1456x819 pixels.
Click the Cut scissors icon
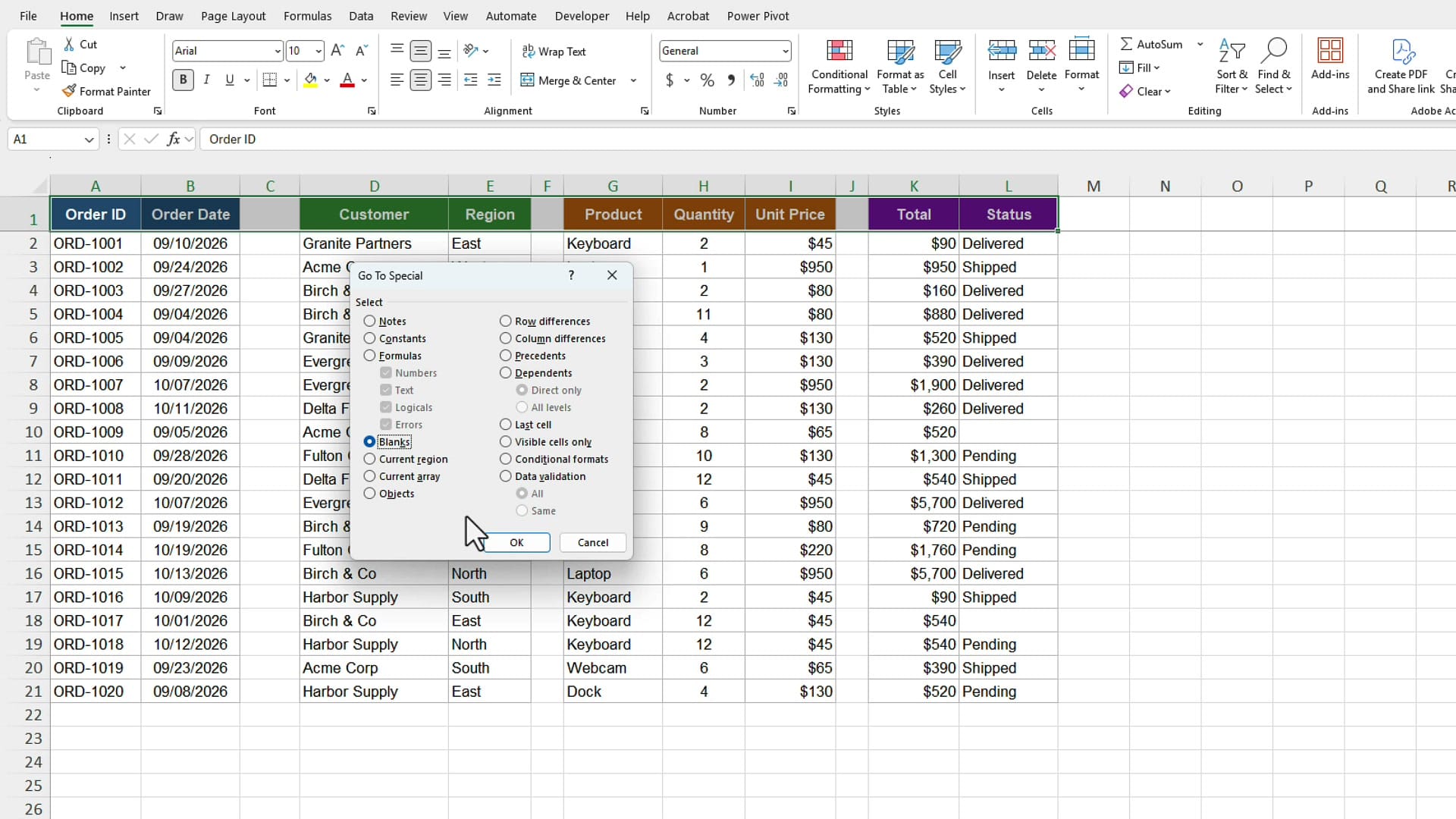[70, 44]
